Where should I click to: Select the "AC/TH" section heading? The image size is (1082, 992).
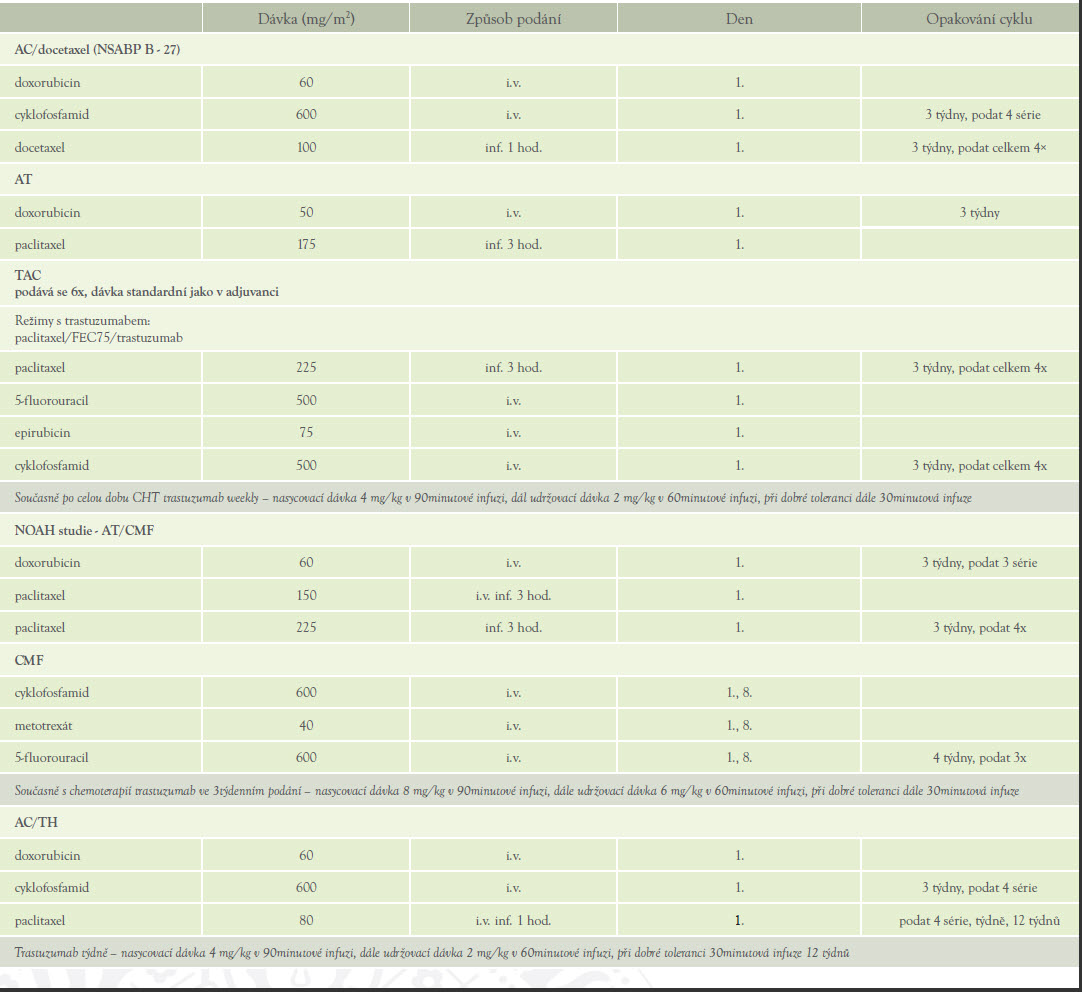(x=34, y=822)
